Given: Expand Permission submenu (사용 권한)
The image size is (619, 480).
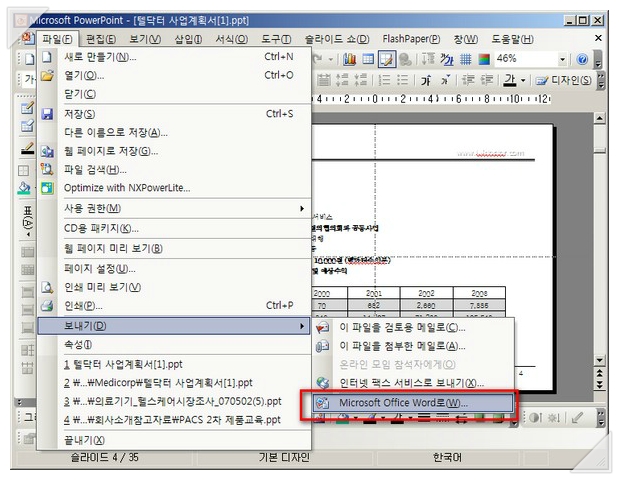Looking at the screenshot, I should pos(174,208).
